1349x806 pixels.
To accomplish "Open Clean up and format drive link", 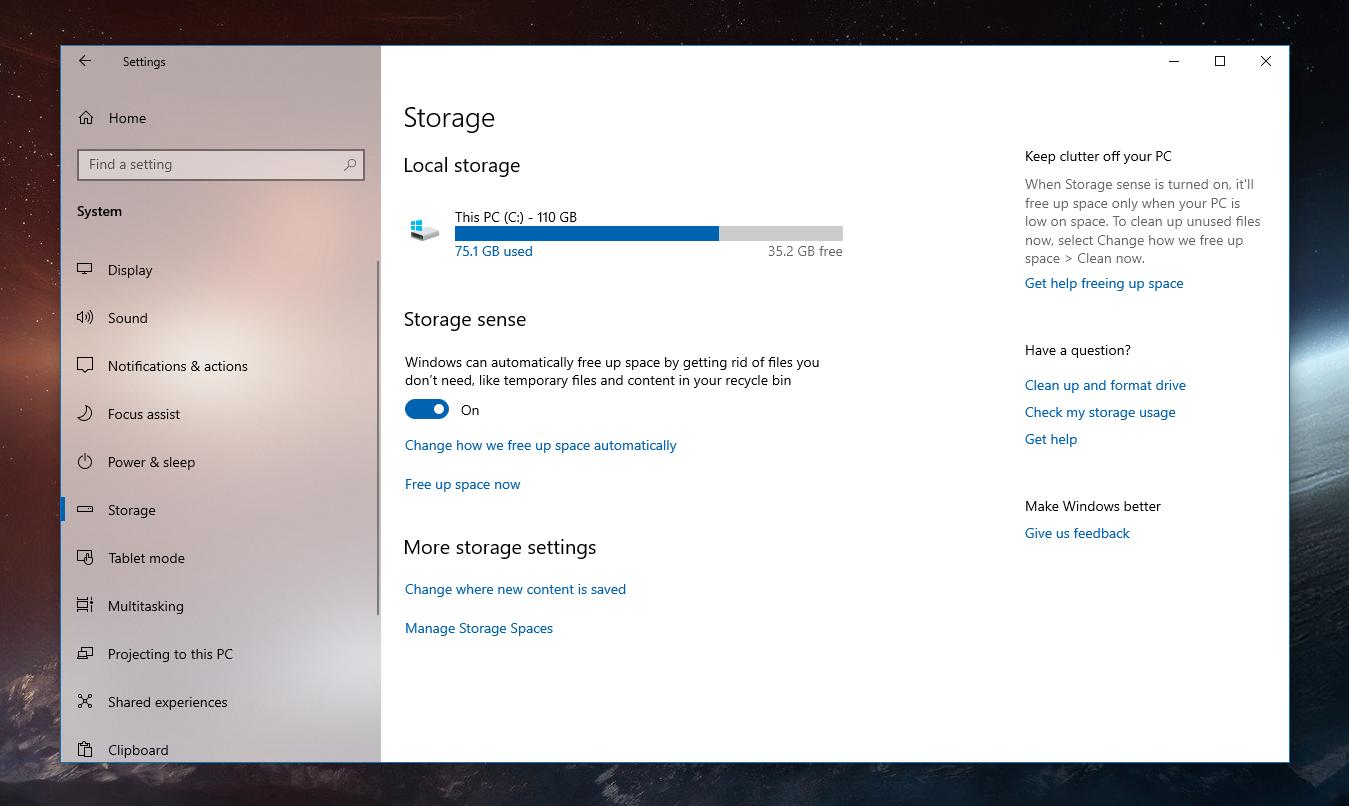I will (1105, 385).
